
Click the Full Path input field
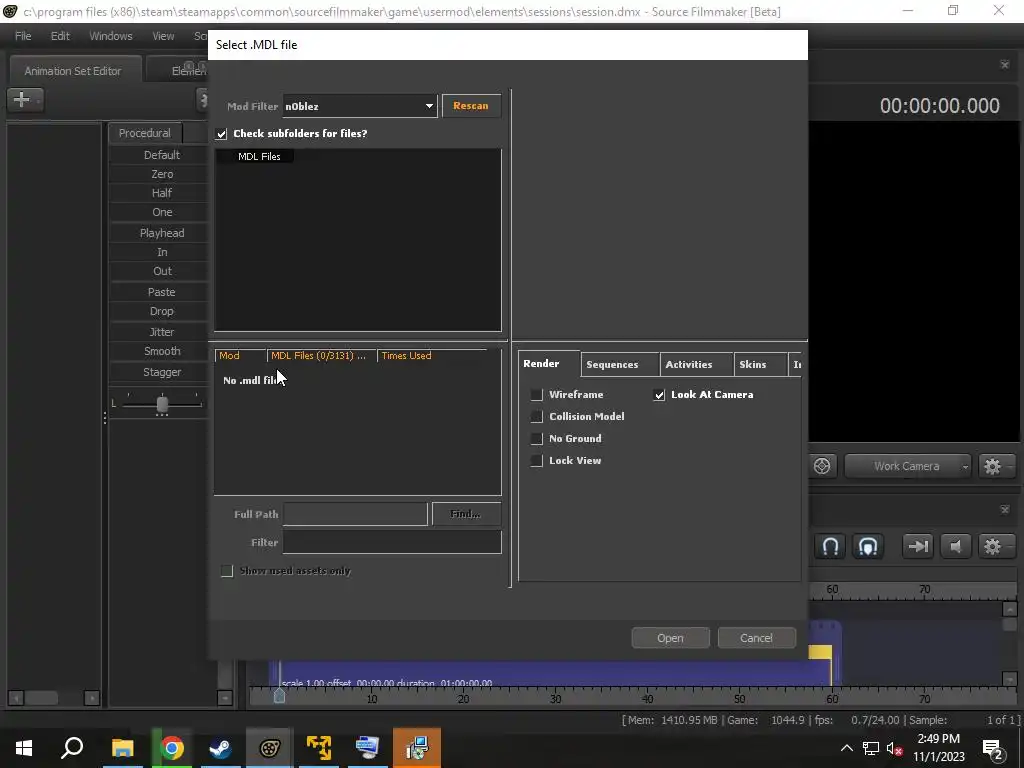355,514
